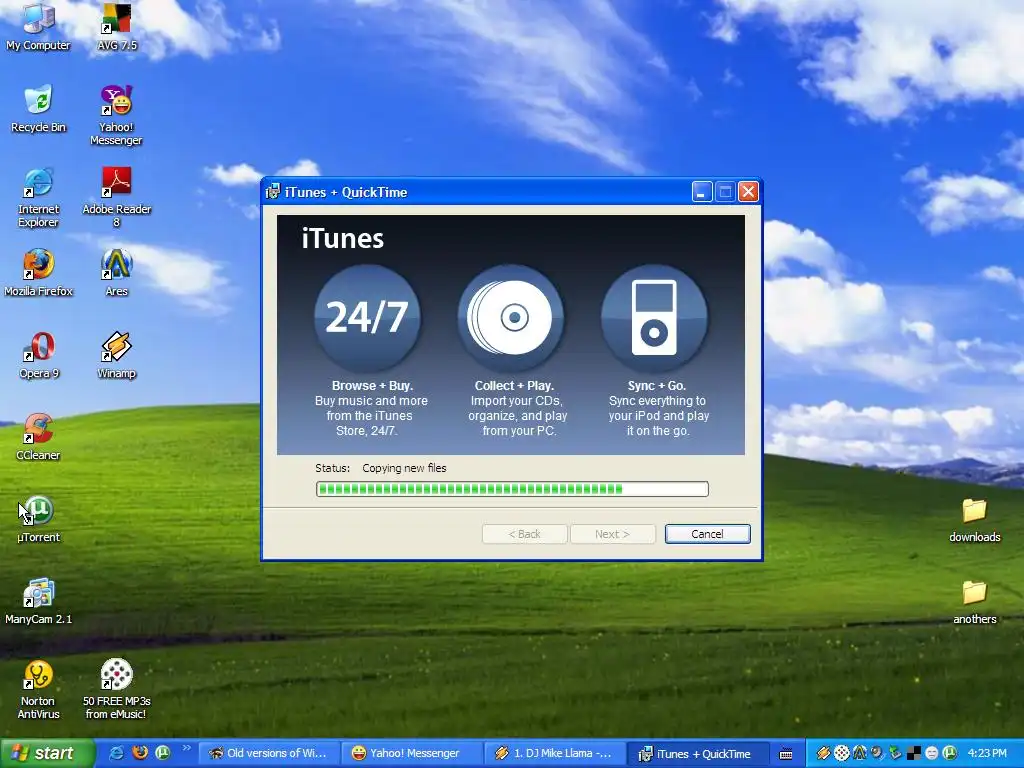Viewport: 1024px width, 768px height.
Task: Click the µTorrent green tray icon
Action: [950, 754]
